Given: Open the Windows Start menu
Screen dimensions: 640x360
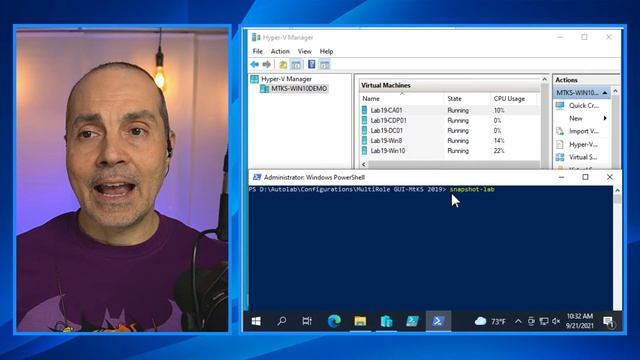Looking at the screenshot, I should [256, 321].
